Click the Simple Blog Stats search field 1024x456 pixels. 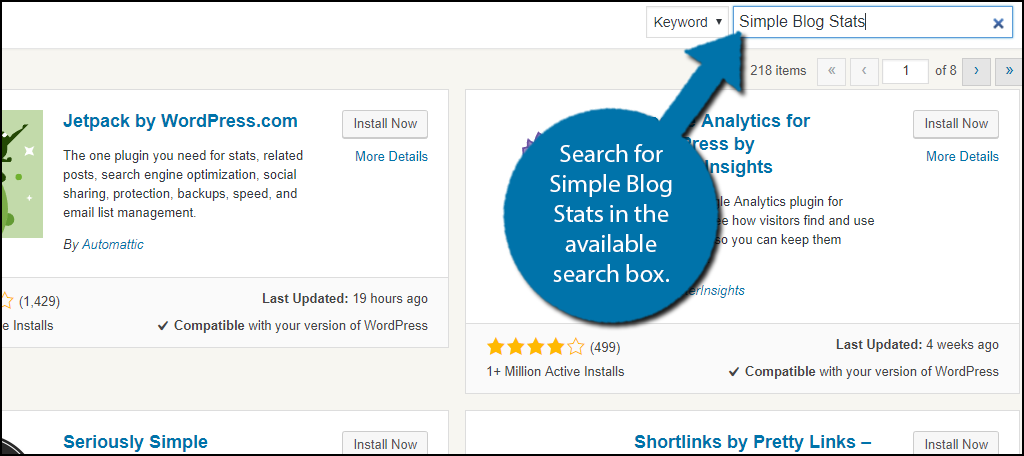click(x=860, y=22)
